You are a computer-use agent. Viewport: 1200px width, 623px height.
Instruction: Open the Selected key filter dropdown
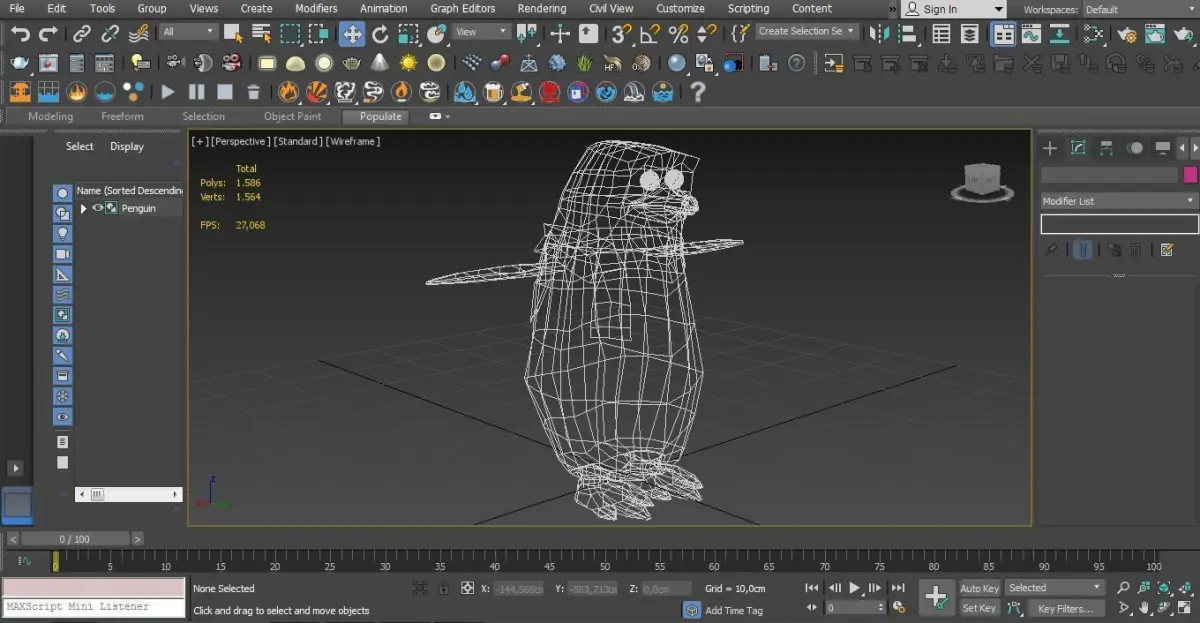(1054, 588)
